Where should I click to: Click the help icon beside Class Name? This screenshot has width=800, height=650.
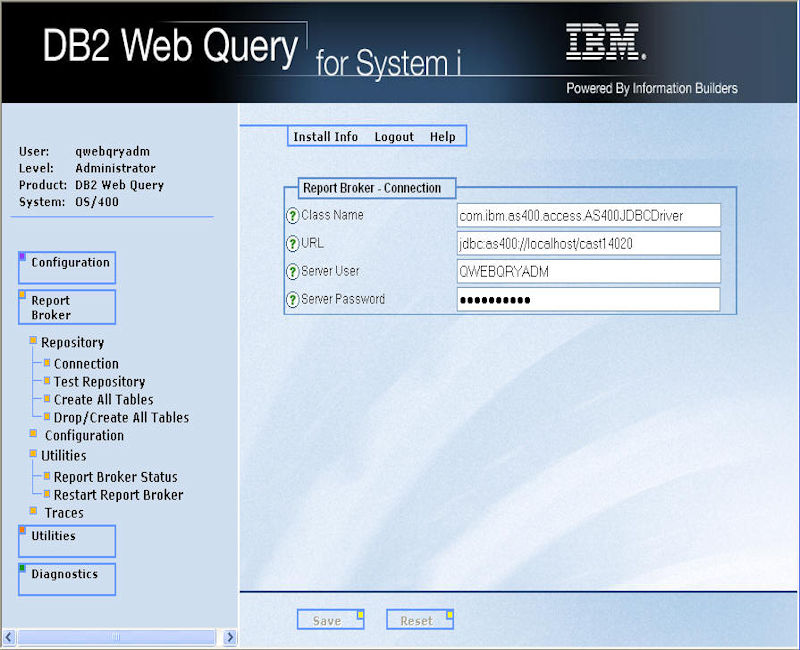pos(292,216)
